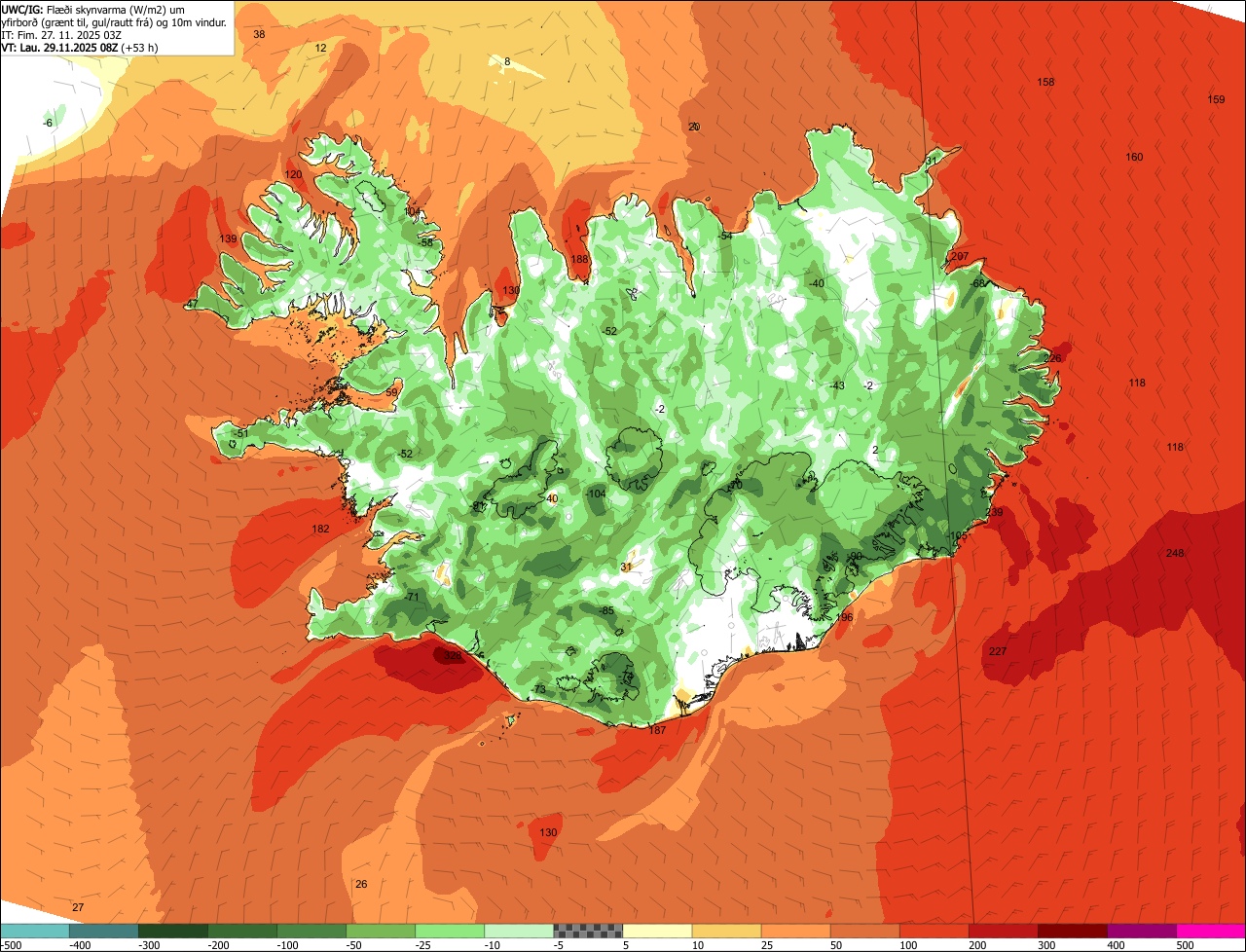
Task: Select the dark teal legend swatch between -400 and -300
Action: coord(103,931)
